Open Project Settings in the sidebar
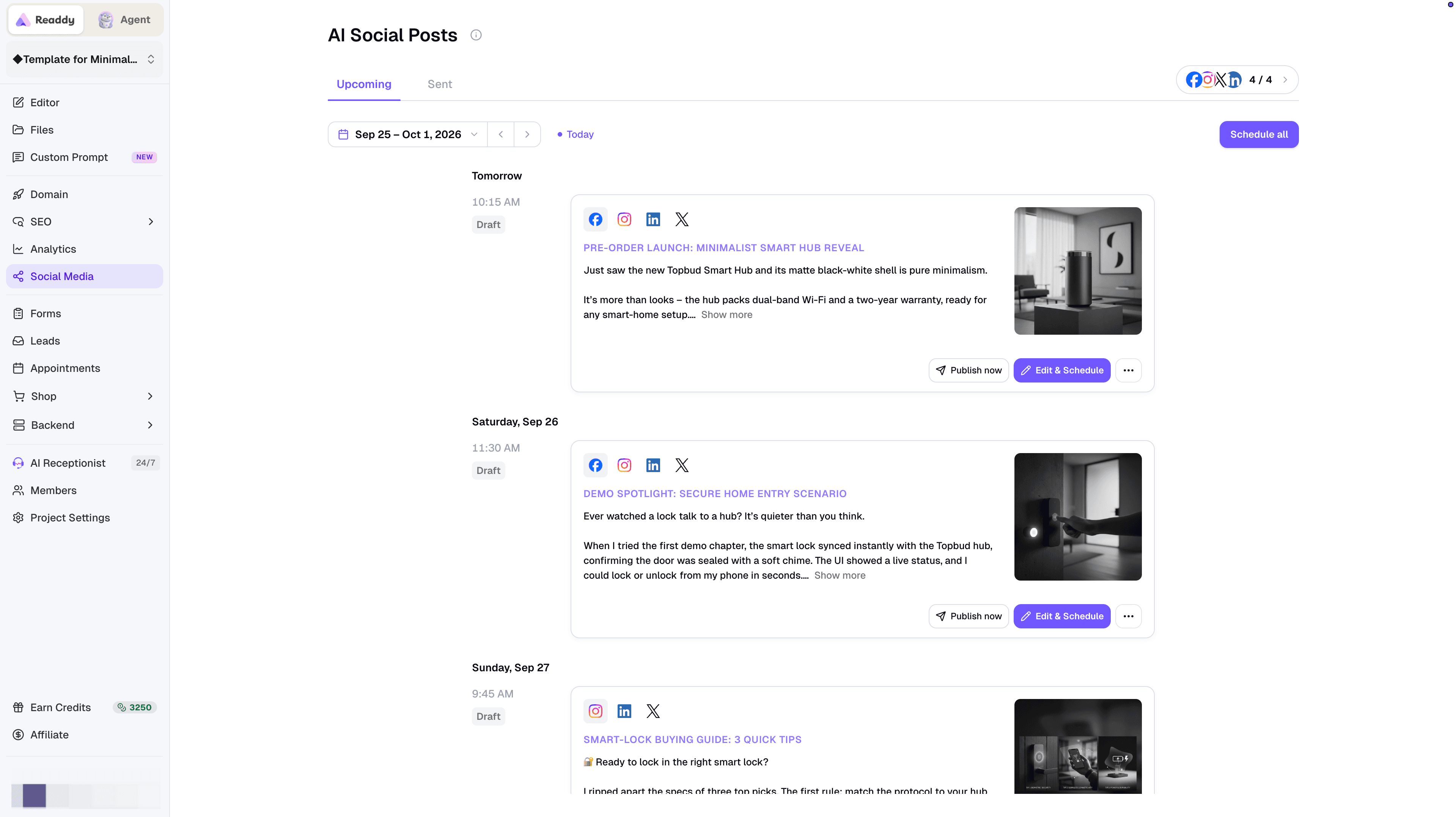 pyautogui.click(x=84, y=518)
